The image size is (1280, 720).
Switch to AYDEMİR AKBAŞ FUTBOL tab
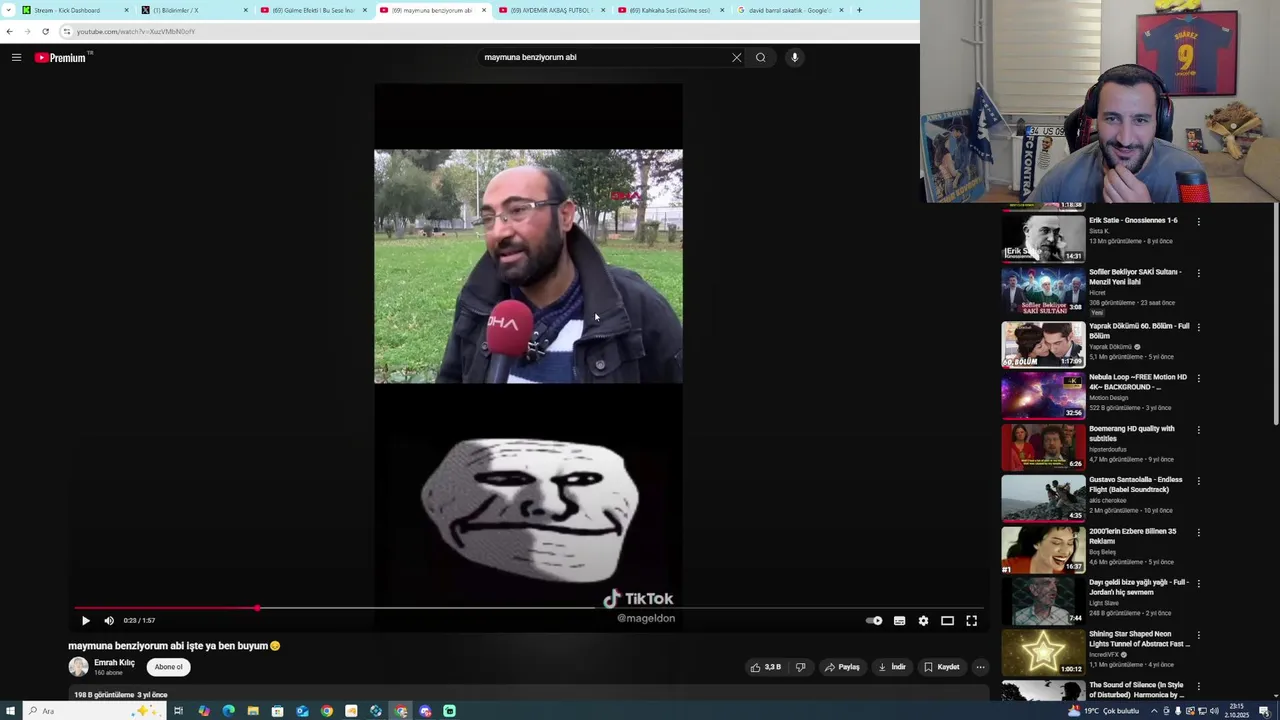[x=551, y=10]
